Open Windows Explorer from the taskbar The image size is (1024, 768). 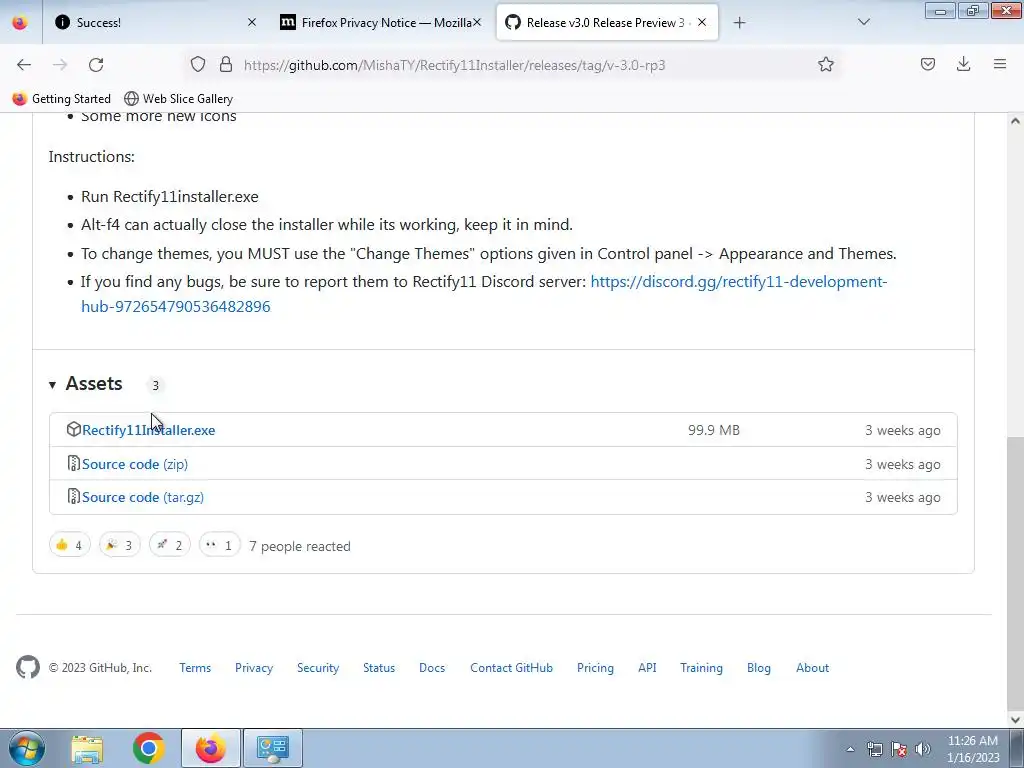coord(87,749)
